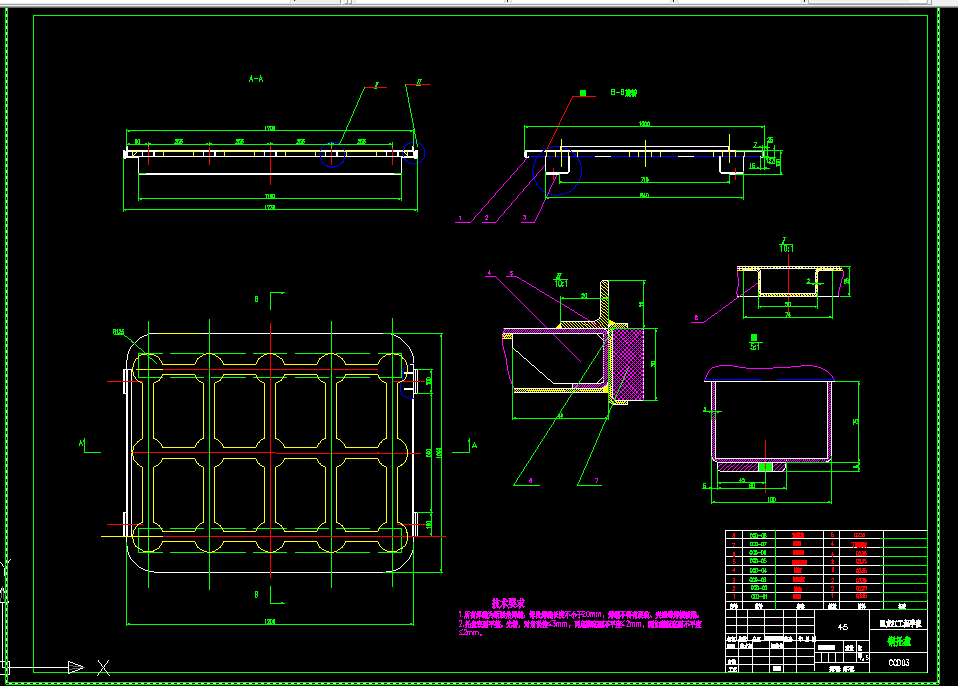Pick the 100 dimension under detail III
Viewport: 958px width, 686px height.
[x=771, y=500]
